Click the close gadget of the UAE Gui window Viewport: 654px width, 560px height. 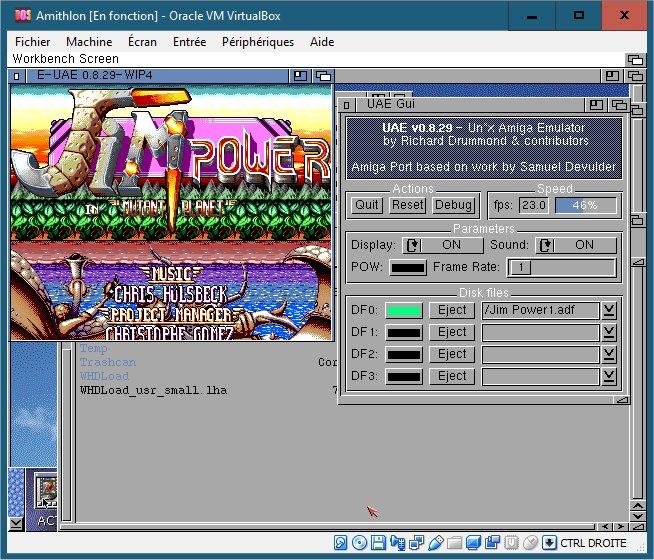(x=347, y=105)
